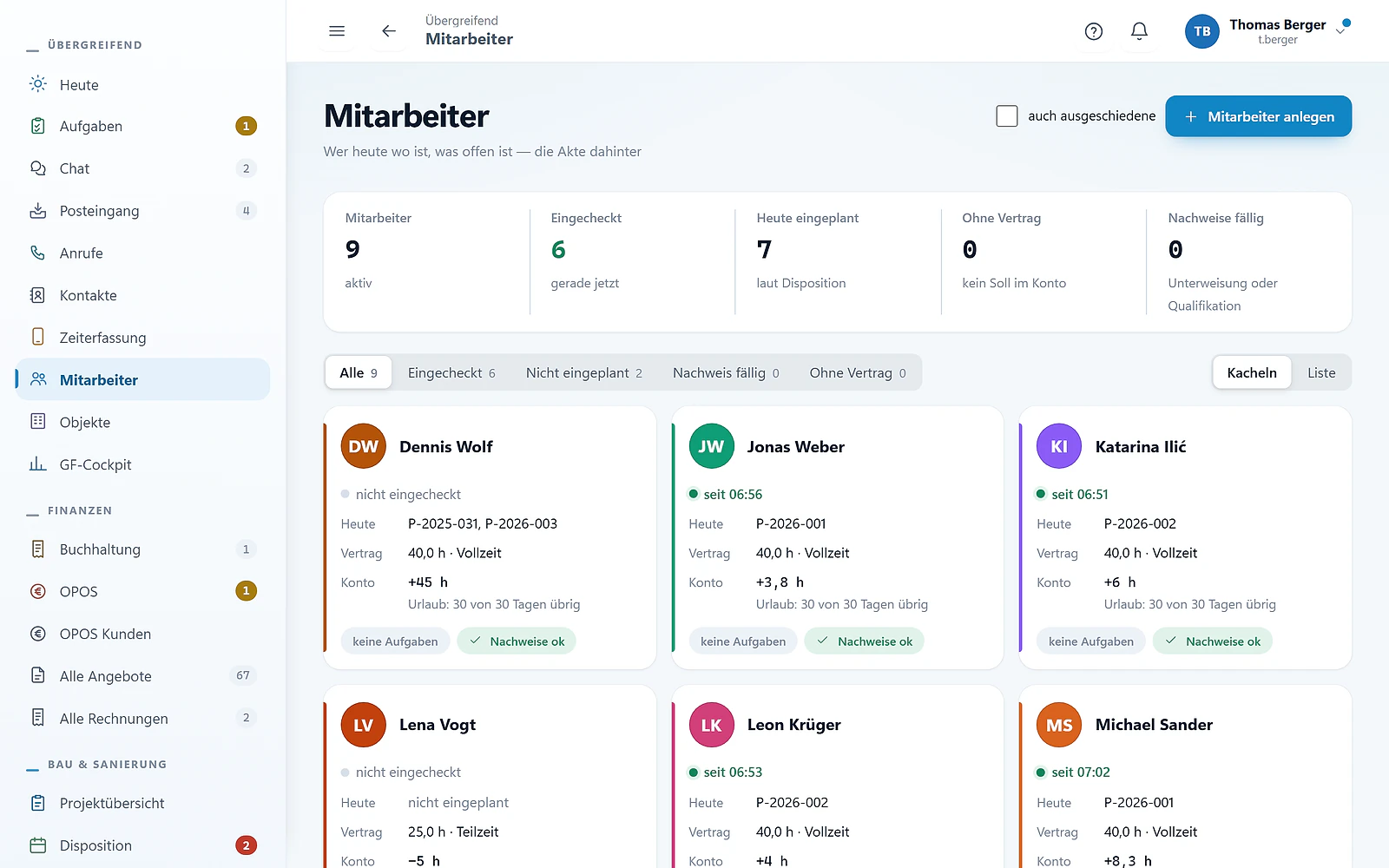Image resolution: width=1389 pixels, height=868 pixels.
Task: Open Leon Krüger's LK avatar
Action: 711,725
